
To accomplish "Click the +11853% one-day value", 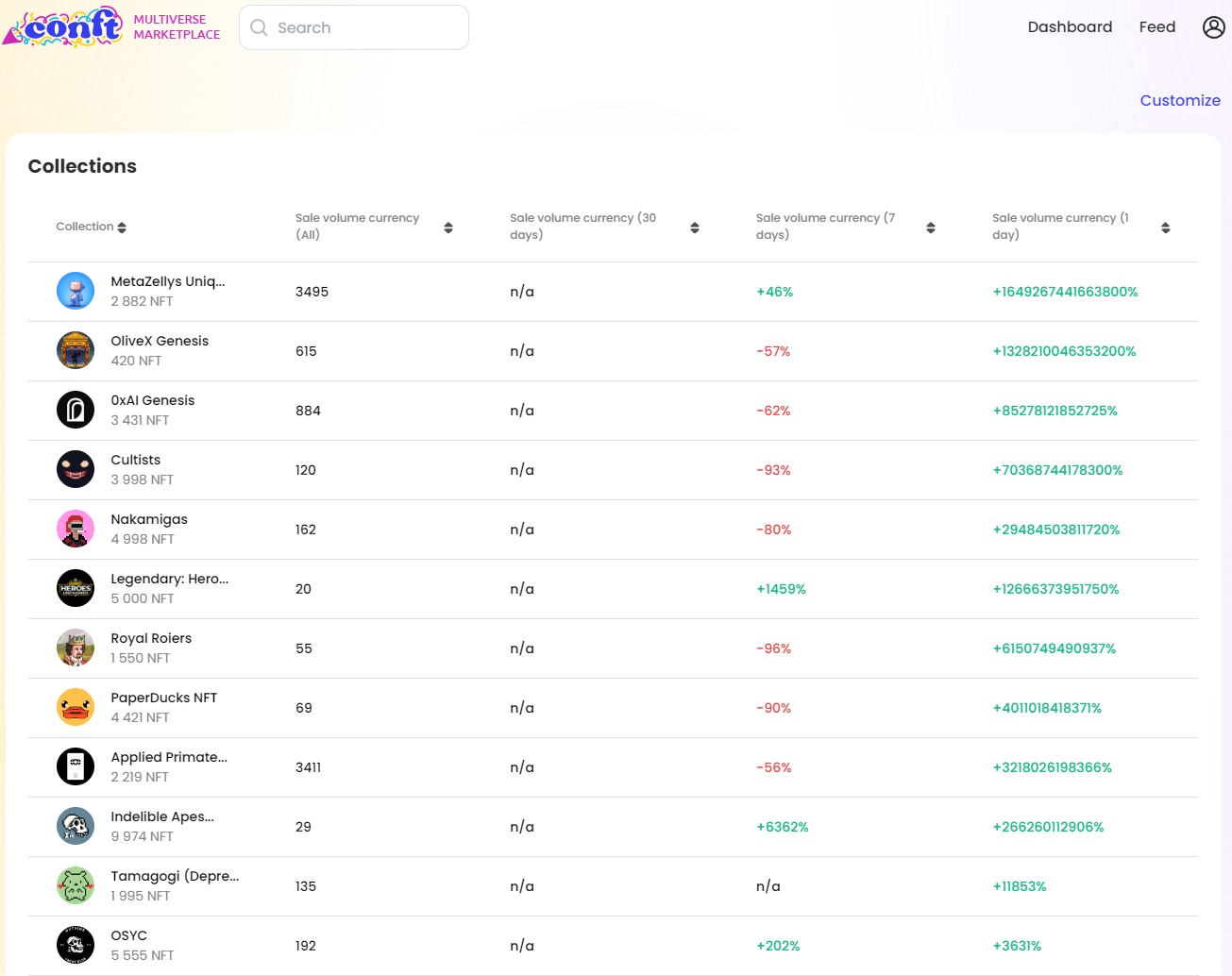I will click(1020, 886).
